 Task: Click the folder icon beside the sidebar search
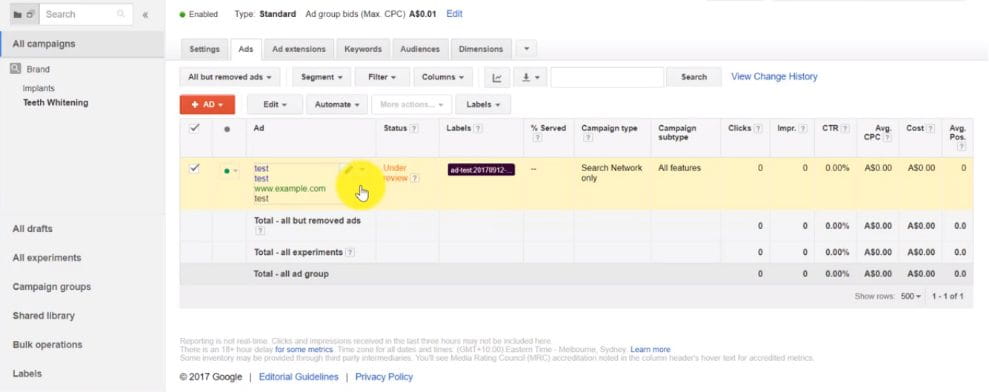point(17,14)
